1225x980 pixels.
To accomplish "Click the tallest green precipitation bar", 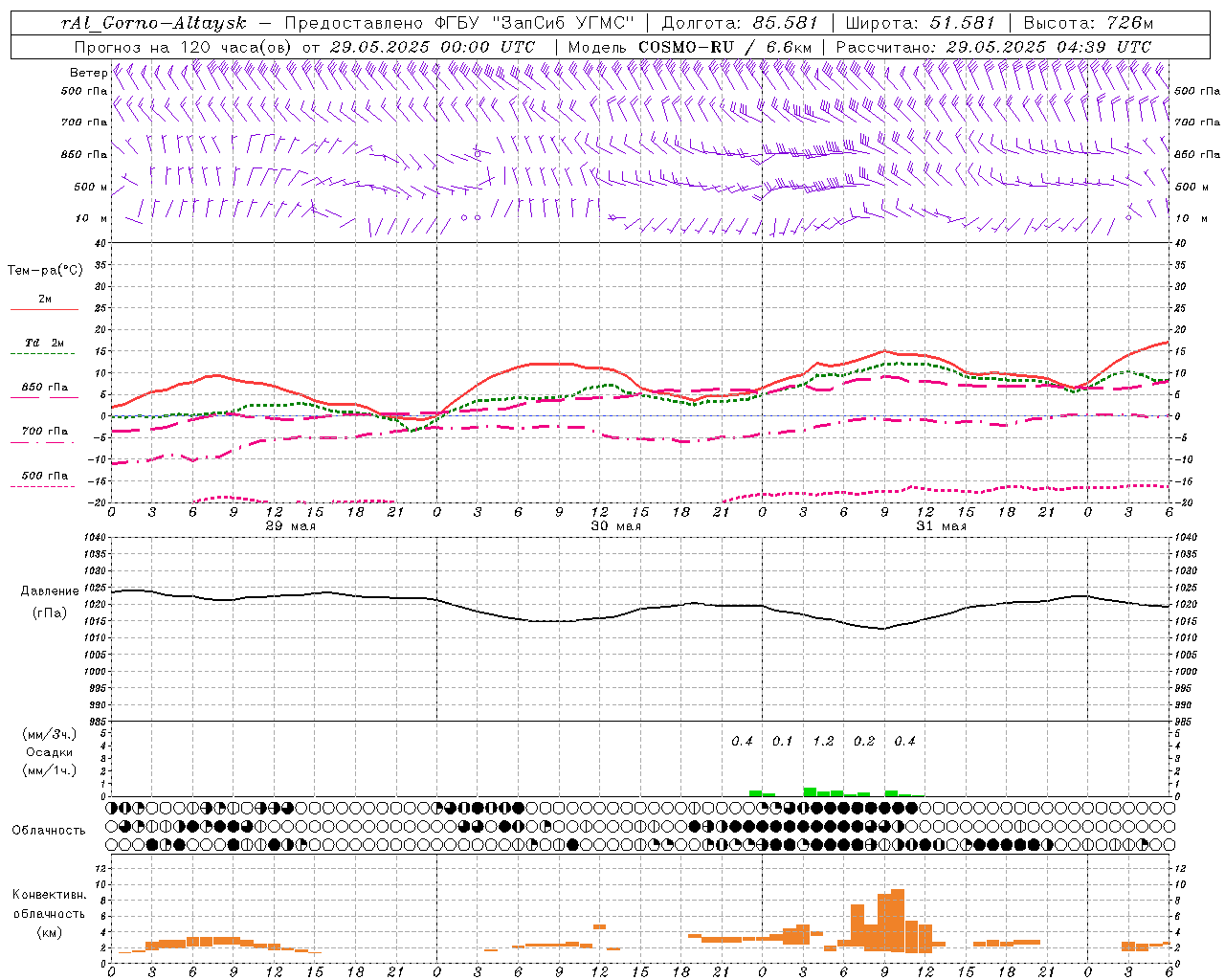I will [810, 791].
